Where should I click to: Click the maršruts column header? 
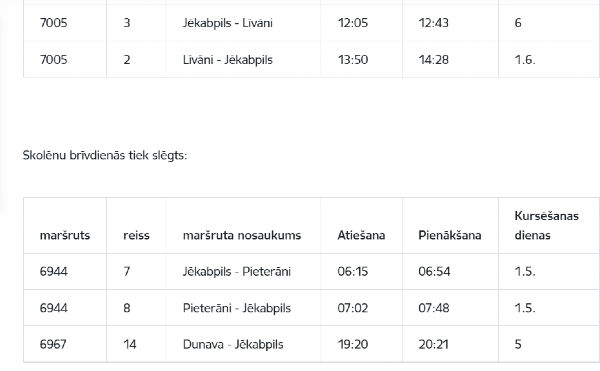65,235
